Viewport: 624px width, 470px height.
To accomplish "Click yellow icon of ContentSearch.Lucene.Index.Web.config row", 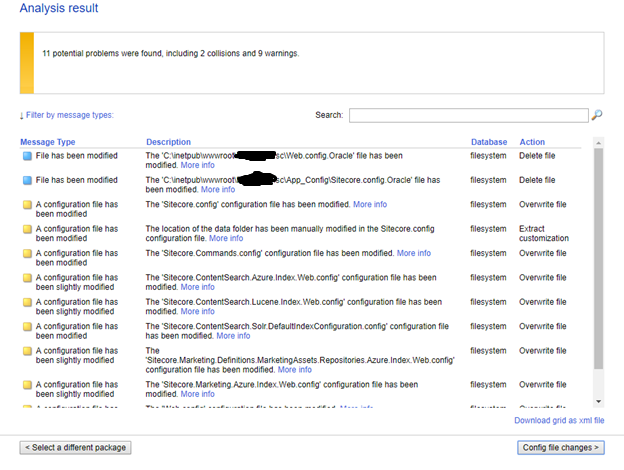I will [x=27, y=301].
